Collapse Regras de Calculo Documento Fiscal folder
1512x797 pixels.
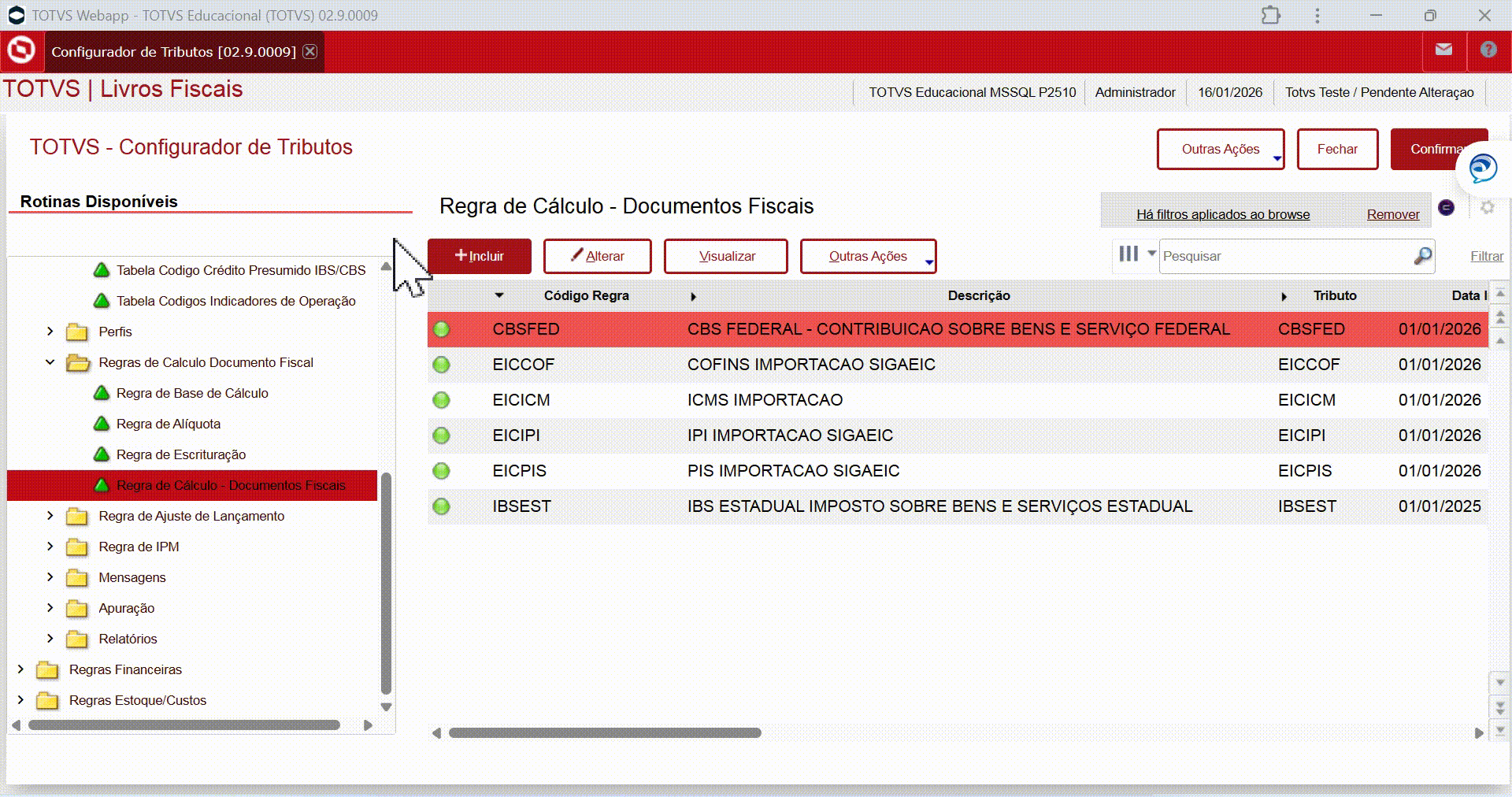pos(50,362)
